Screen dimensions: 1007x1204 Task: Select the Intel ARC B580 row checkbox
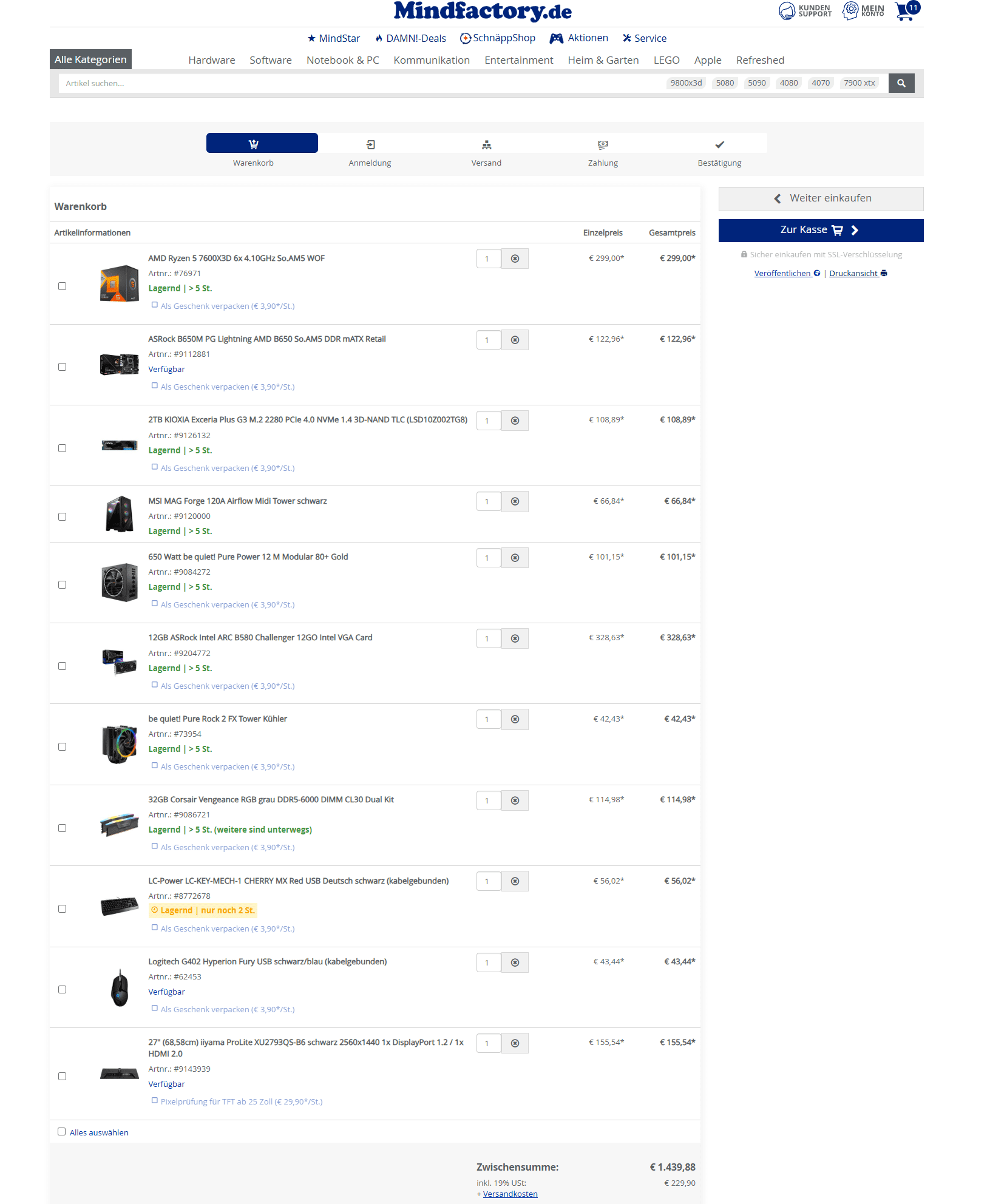coord(62,666)
